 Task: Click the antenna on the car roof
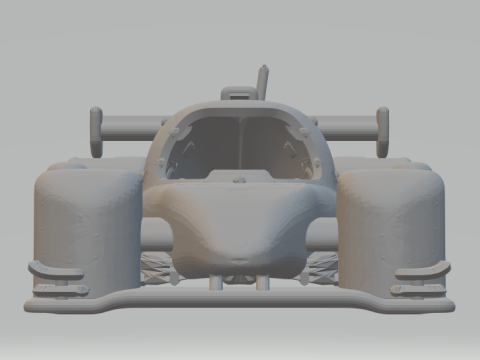click(263, 82)
